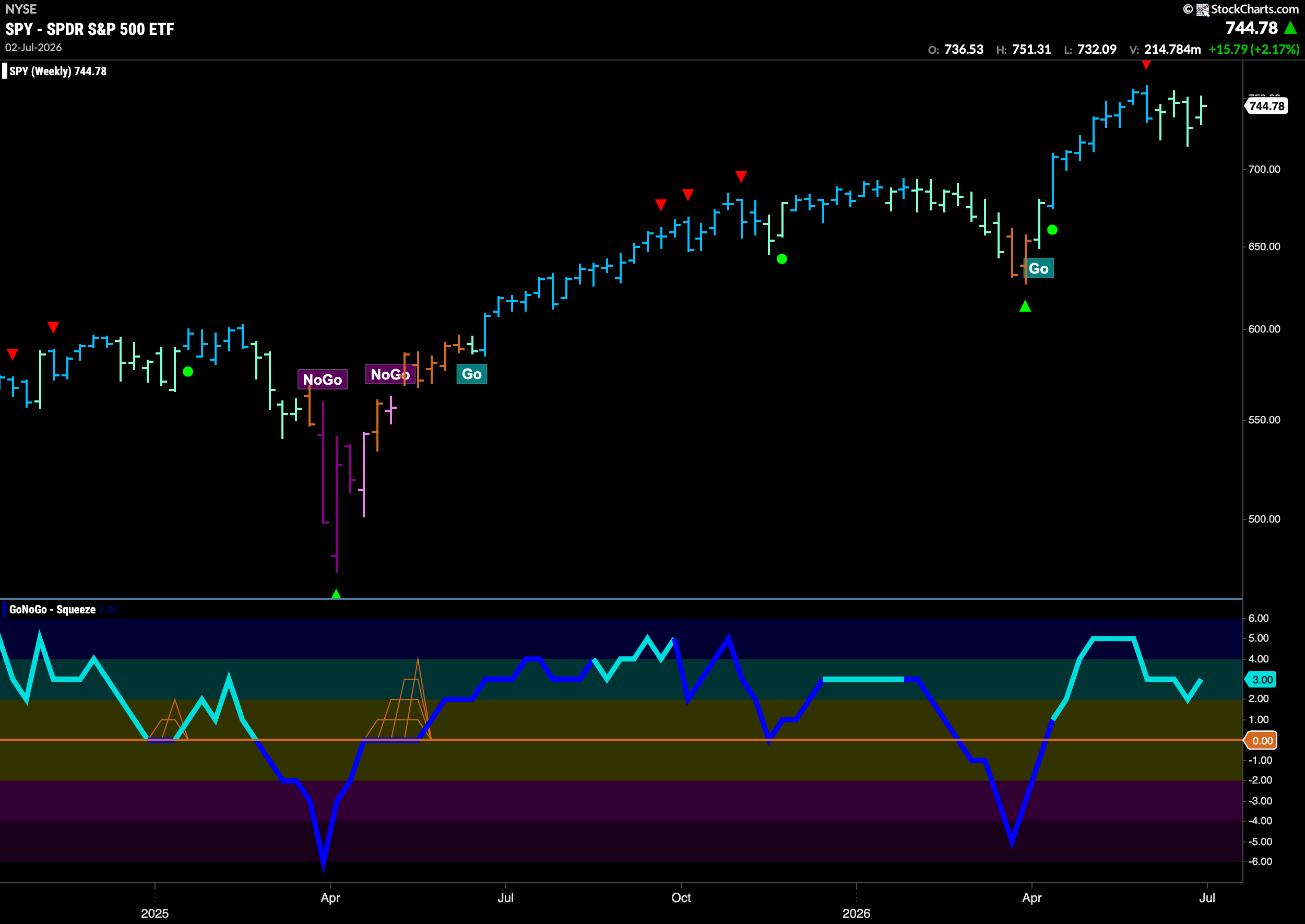Click the green dot near November 2025 bars

(x=782, y=259)
